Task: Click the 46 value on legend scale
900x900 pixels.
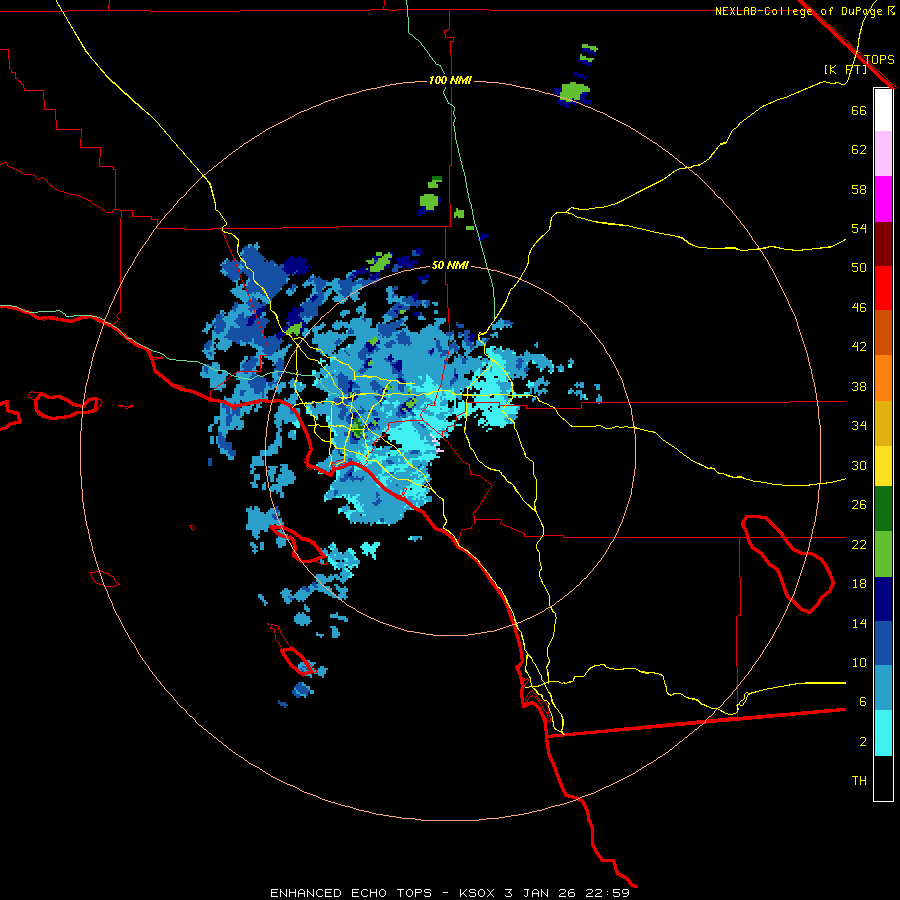Action: click(859, 308)
